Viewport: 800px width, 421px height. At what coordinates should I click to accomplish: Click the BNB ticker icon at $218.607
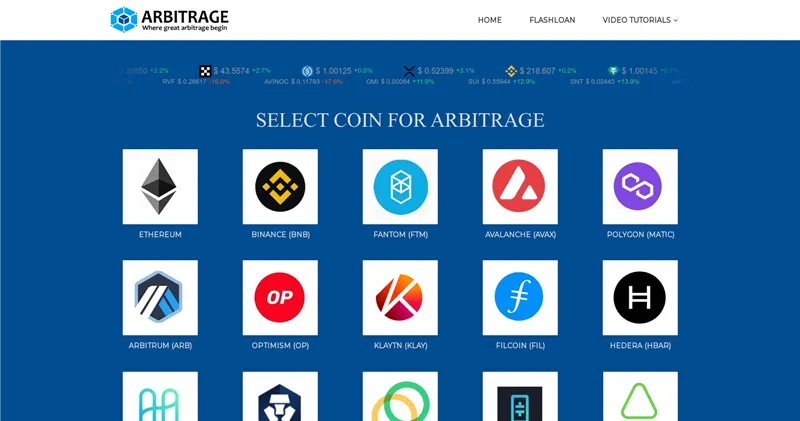click(x=511, y=71)
